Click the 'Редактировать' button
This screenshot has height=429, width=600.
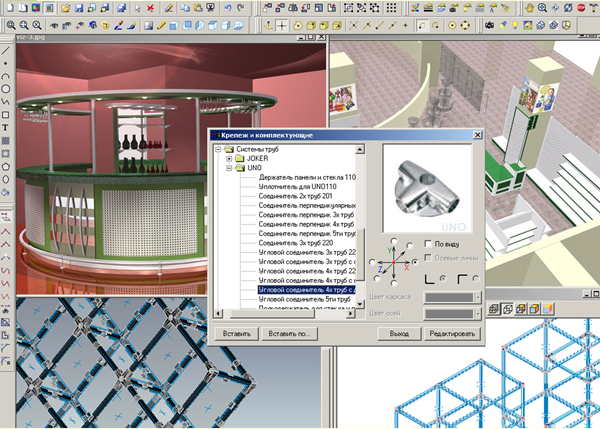(452, 333)
